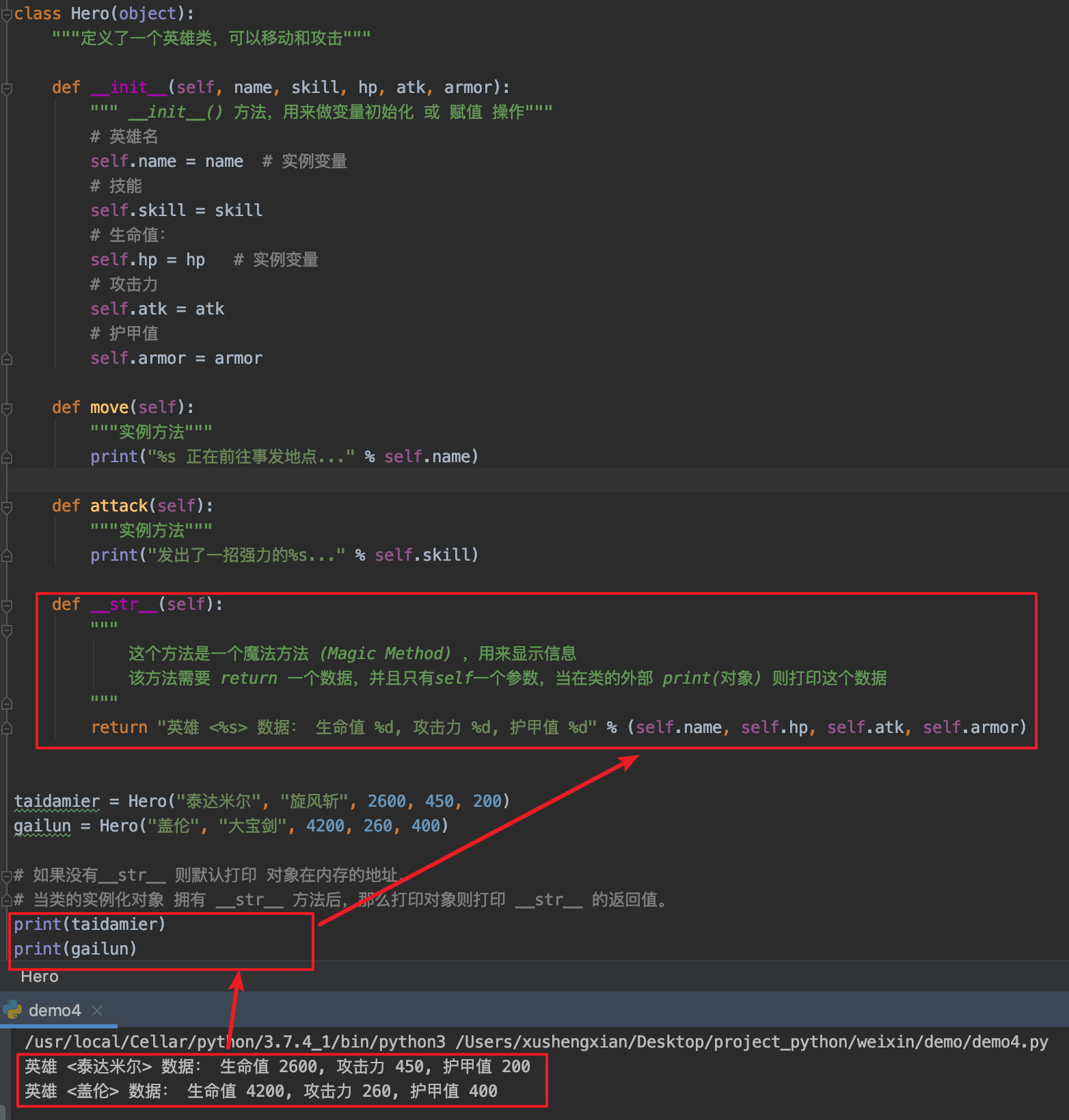1069x1120 pixels.
Task: Click console output line for 泰达米尔
Action: [278, 1067]
